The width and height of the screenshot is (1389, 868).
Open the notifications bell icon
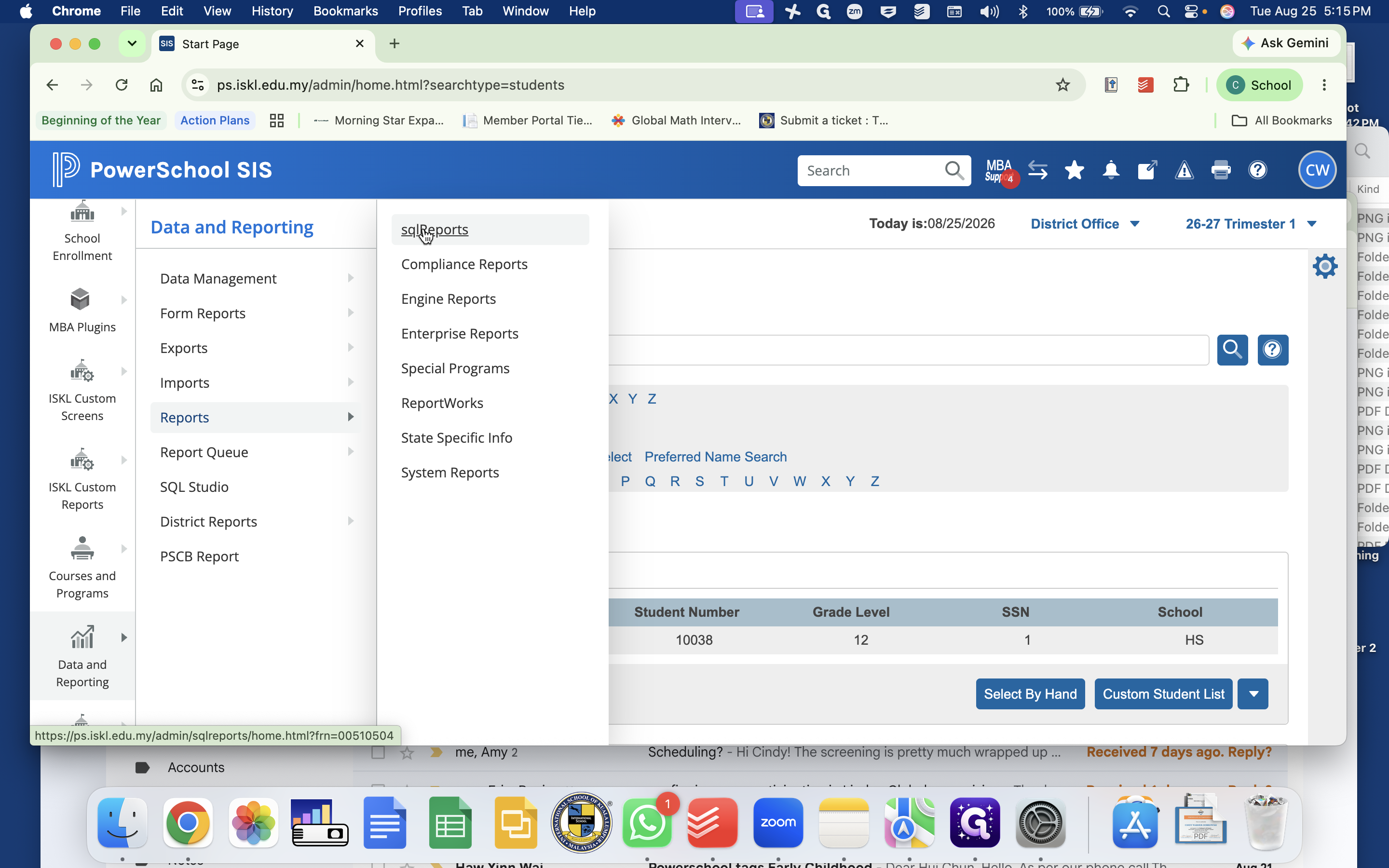(x=1111, y=171)
